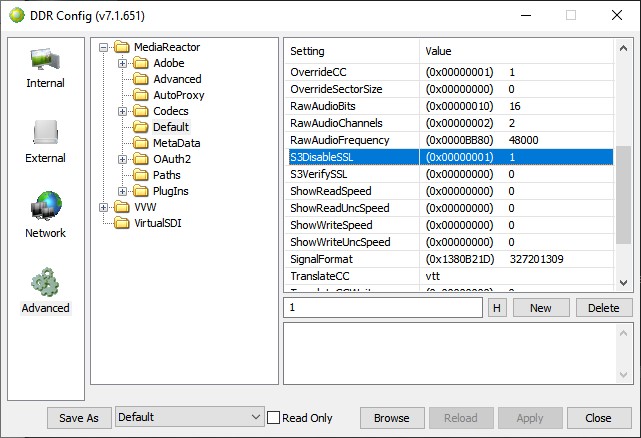
Task: Click the AutoProxy folder icon
Action: tap(141, 95)
